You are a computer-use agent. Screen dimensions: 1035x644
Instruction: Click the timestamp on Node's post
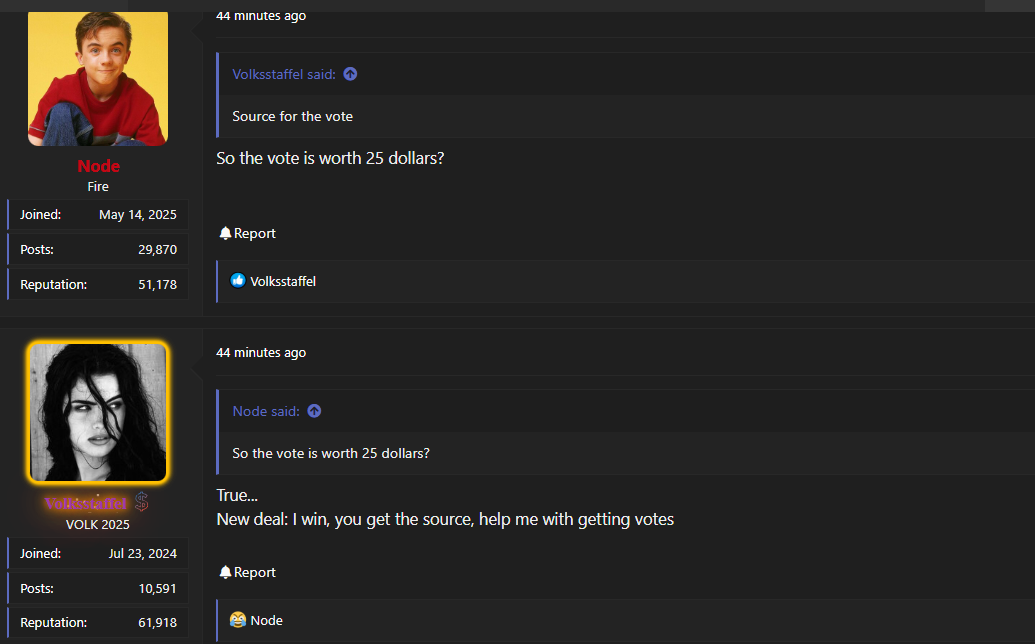pyautogui.click(x=261, y=16)
